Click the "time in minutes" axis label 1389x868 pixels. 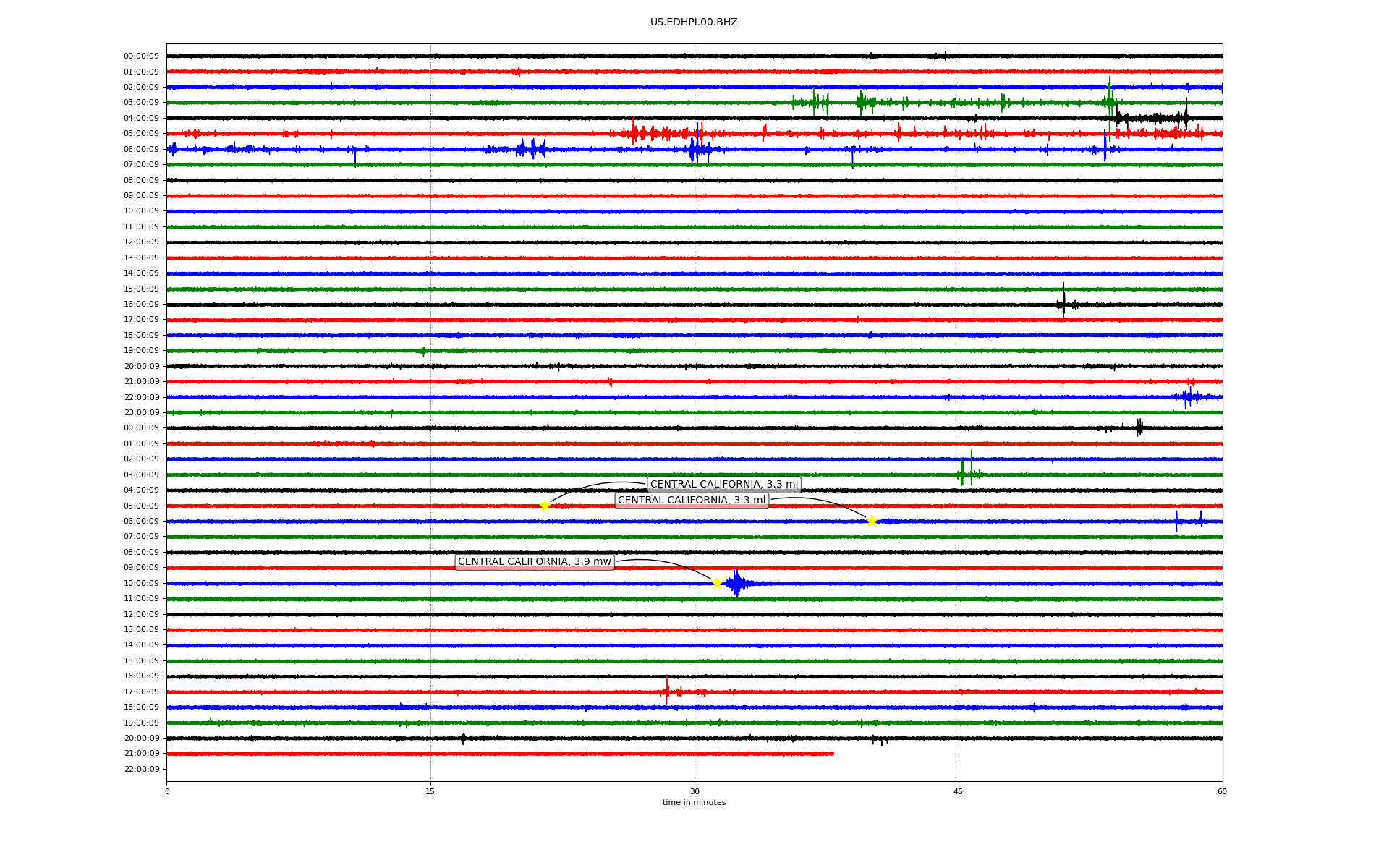(694, 802)
